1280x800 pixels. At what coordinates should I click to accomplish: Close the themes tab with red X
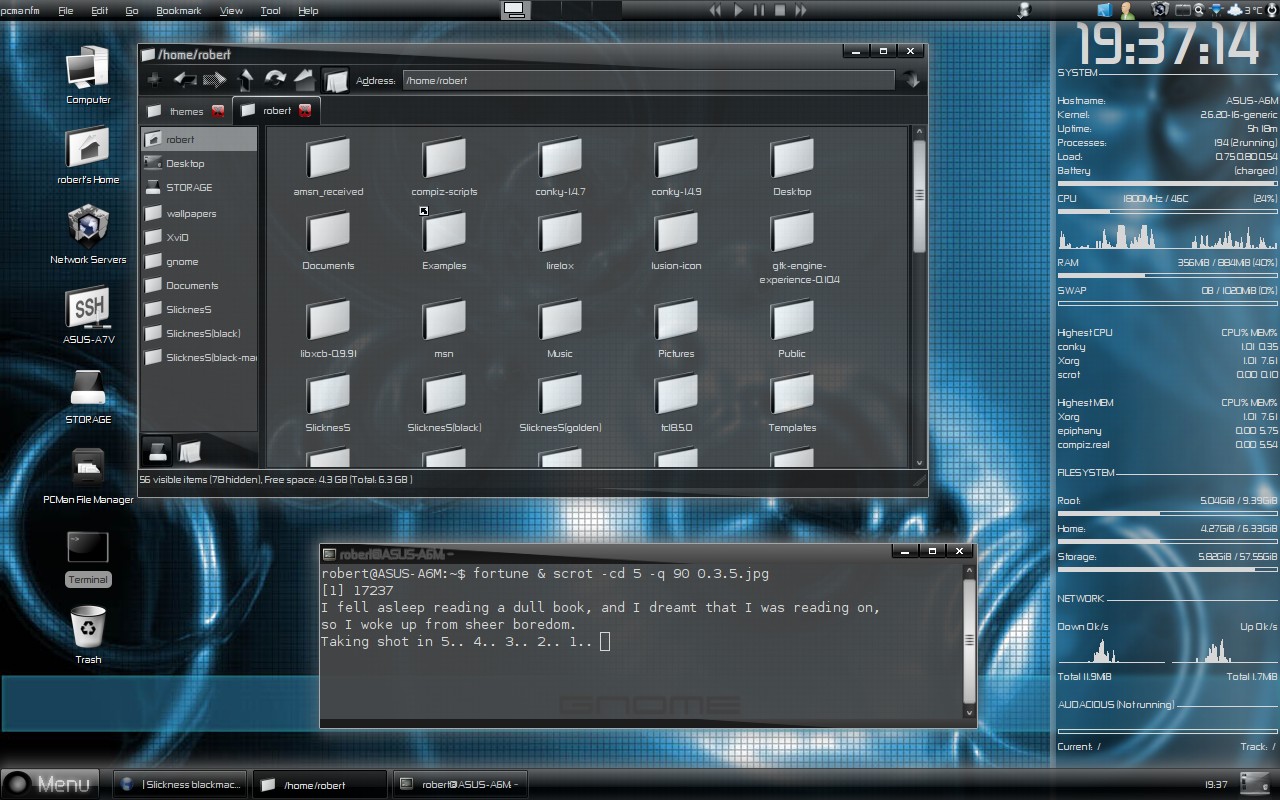(x=218, y=111)
